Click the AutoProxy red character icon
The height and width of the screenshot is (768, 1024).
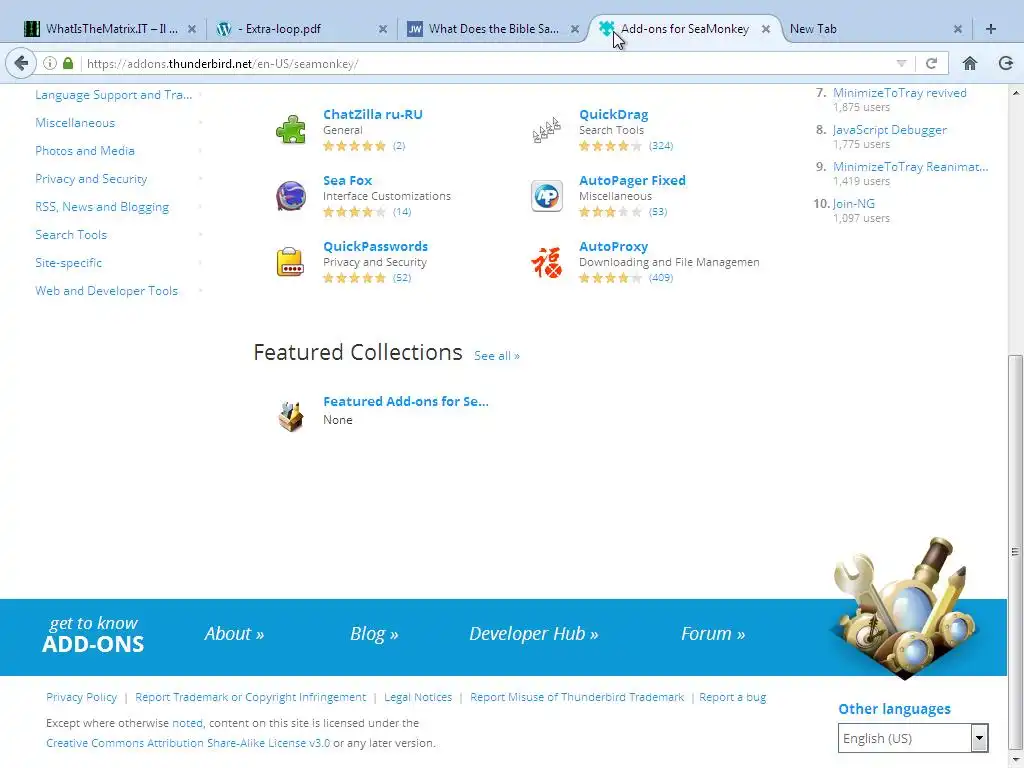pyautogui.click(x=547, y=261)
